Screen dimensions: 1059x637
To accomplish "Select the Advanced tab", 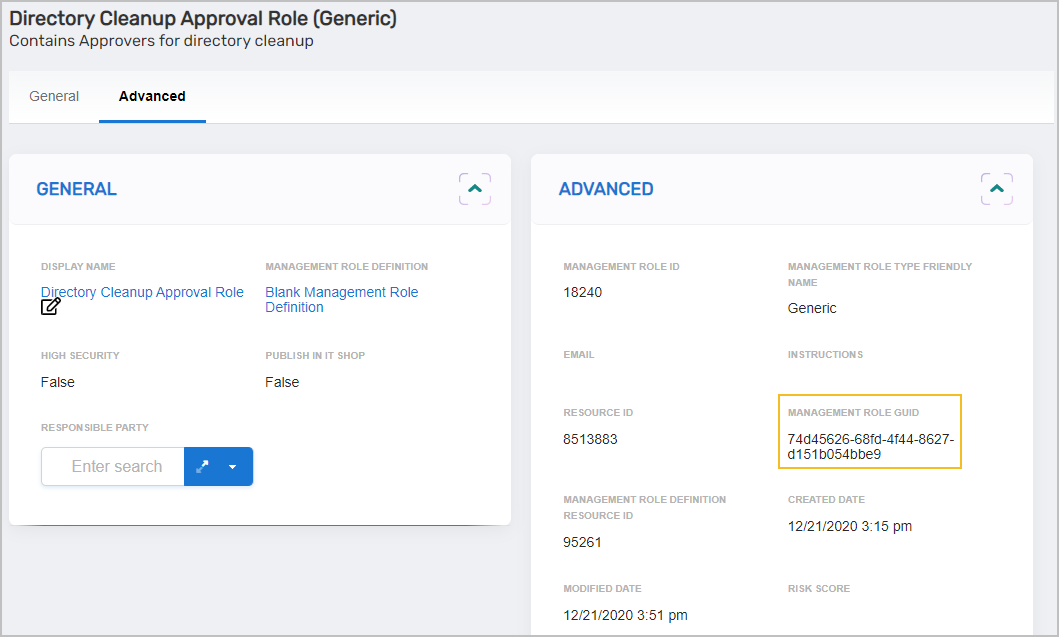I will (152, 97).
